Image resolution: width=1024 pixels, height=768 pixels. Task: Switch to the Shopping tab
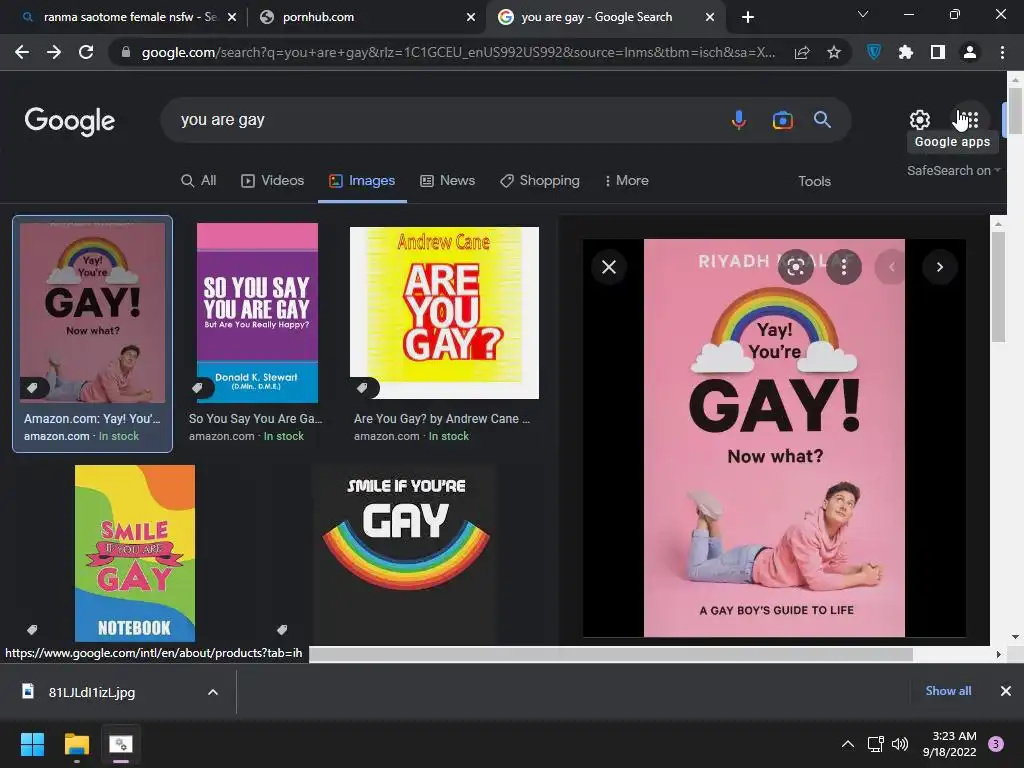tap(539, 181)
